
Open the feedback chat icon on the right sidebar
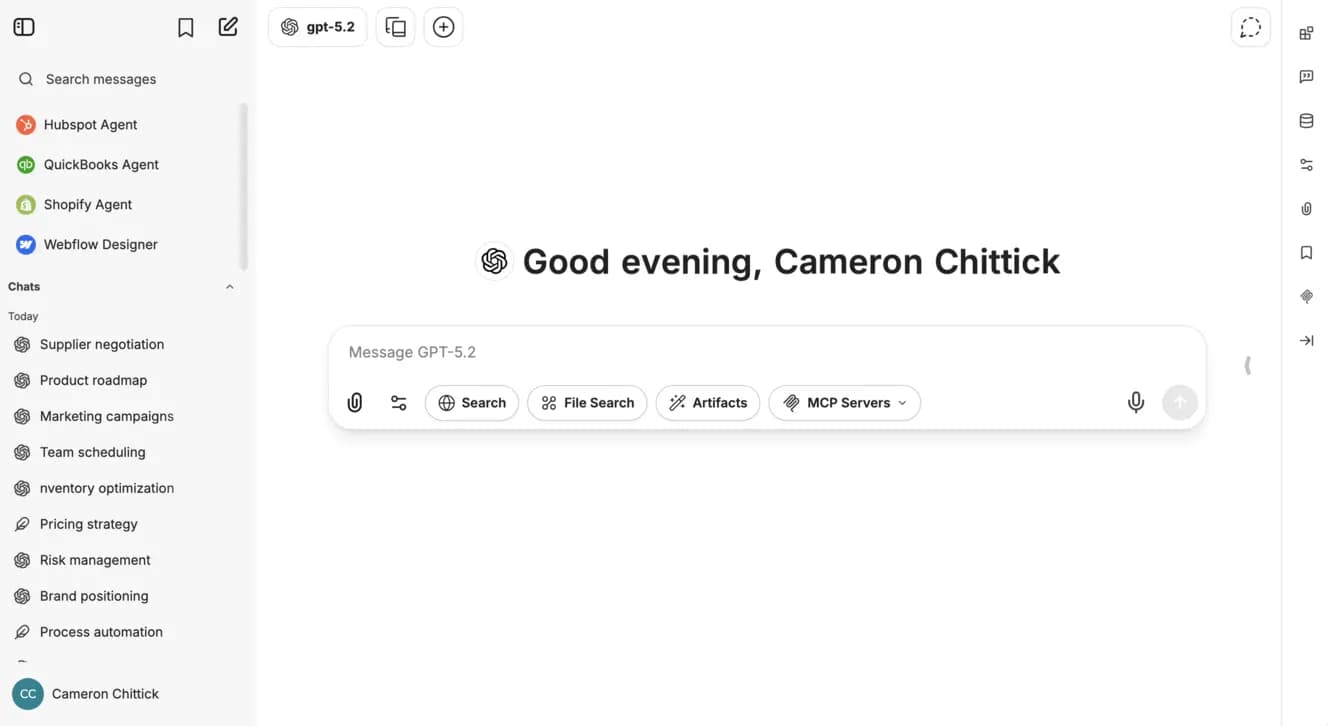1306,76
